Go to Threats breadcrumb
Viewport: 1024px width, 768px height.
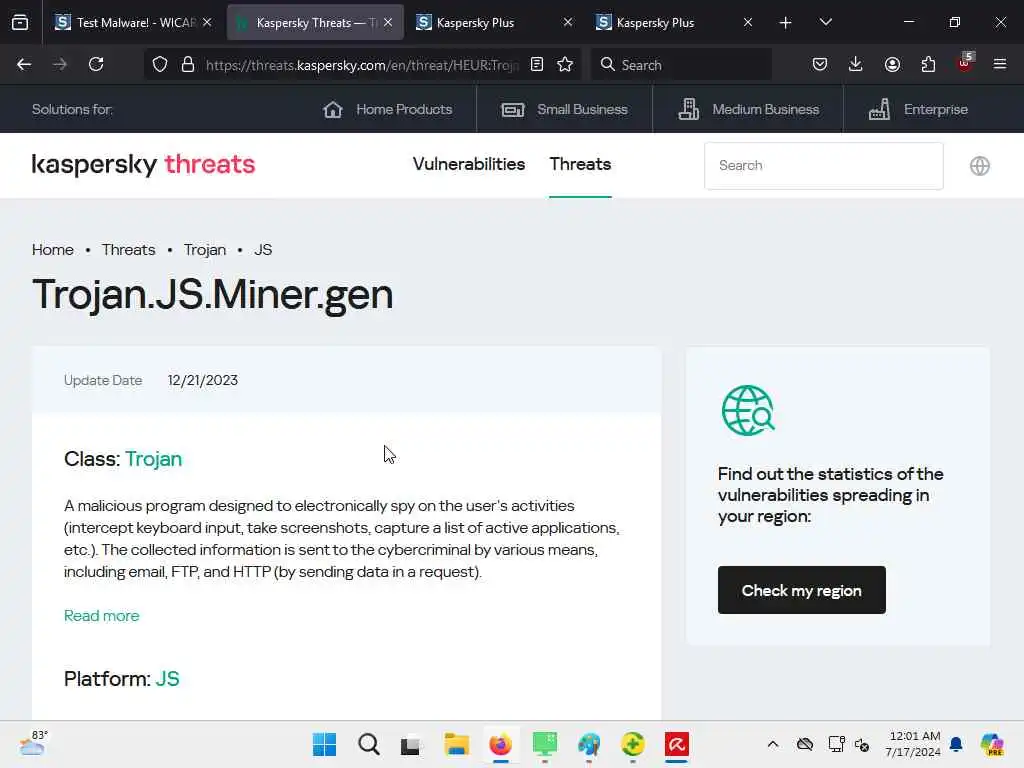(x=129, y=249)
